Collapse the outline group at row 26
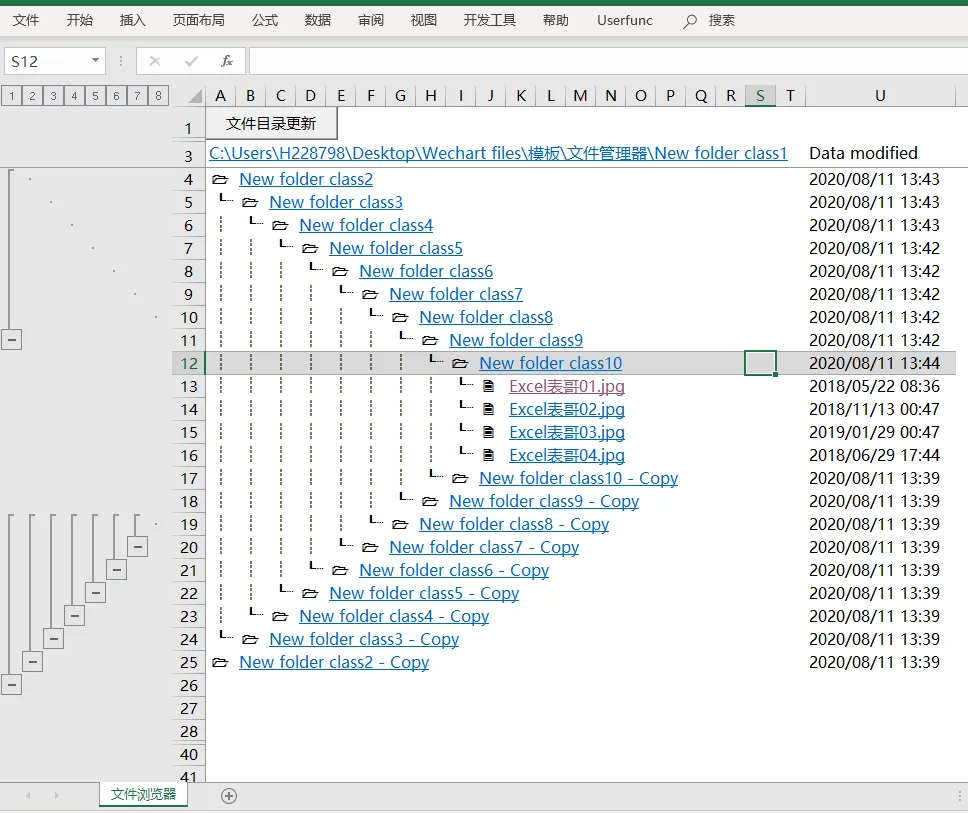This screenshot has height=813, width=968. pyautogui.click(x=12, y=685)
